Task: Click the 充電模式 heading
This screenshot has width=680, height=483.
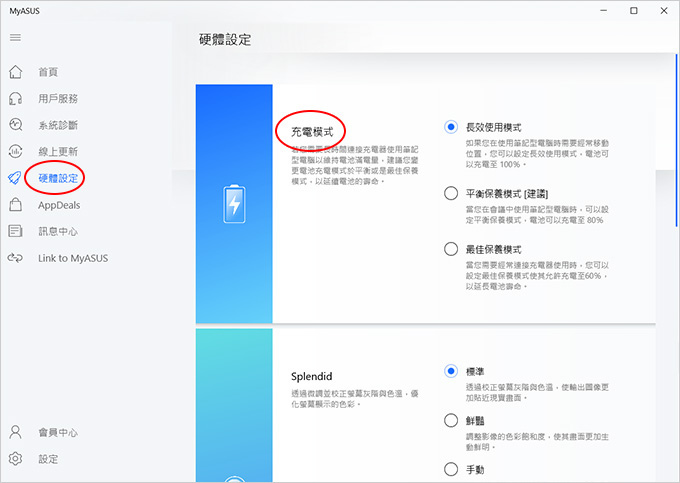Action: point(312,132)
